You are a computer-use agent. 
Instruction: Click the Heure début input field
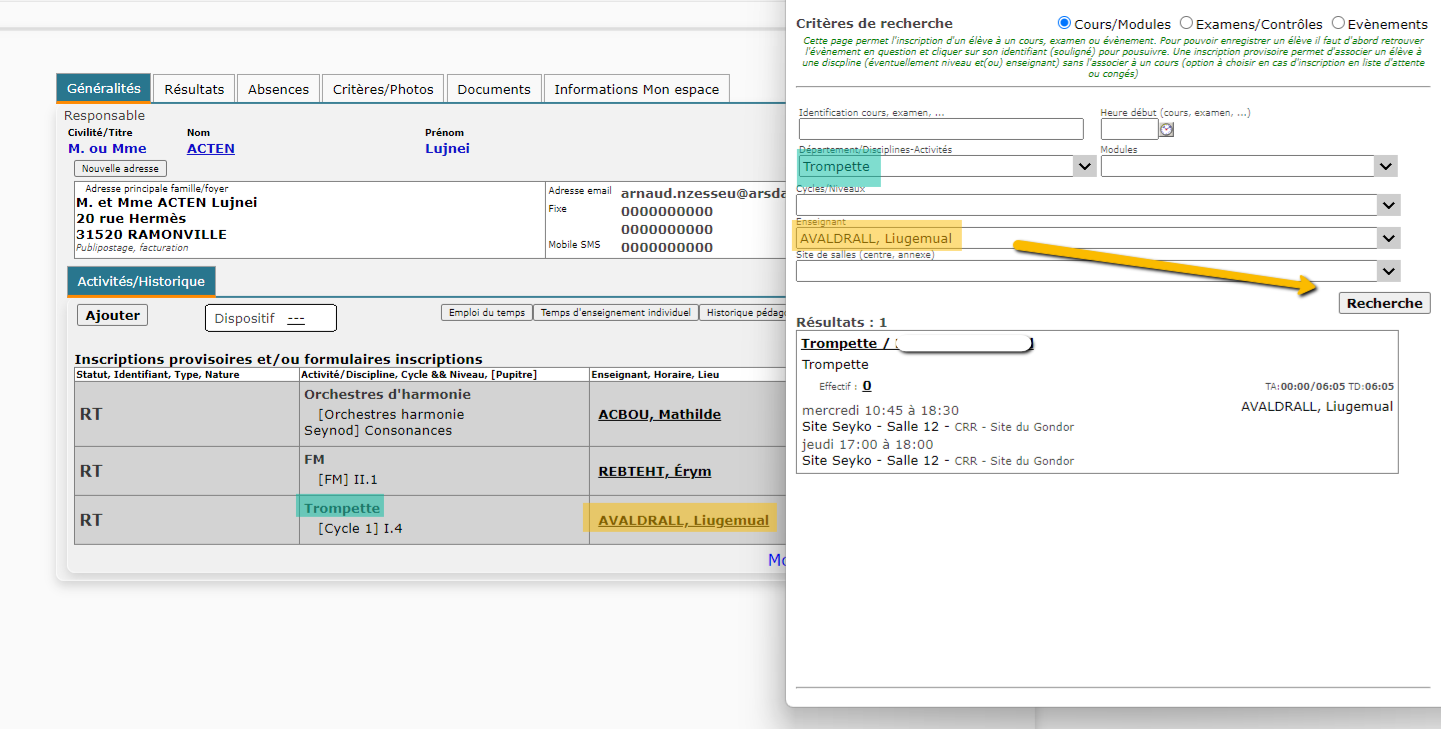click(1129, 129)
